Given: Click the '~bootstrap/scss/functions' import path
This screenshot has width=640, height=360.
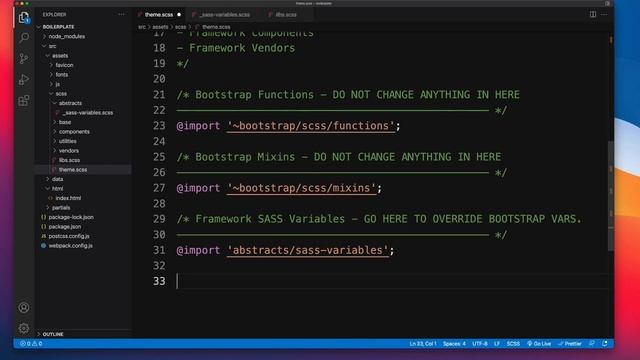Looking at the screenshot, I should [x=311, y=126].
